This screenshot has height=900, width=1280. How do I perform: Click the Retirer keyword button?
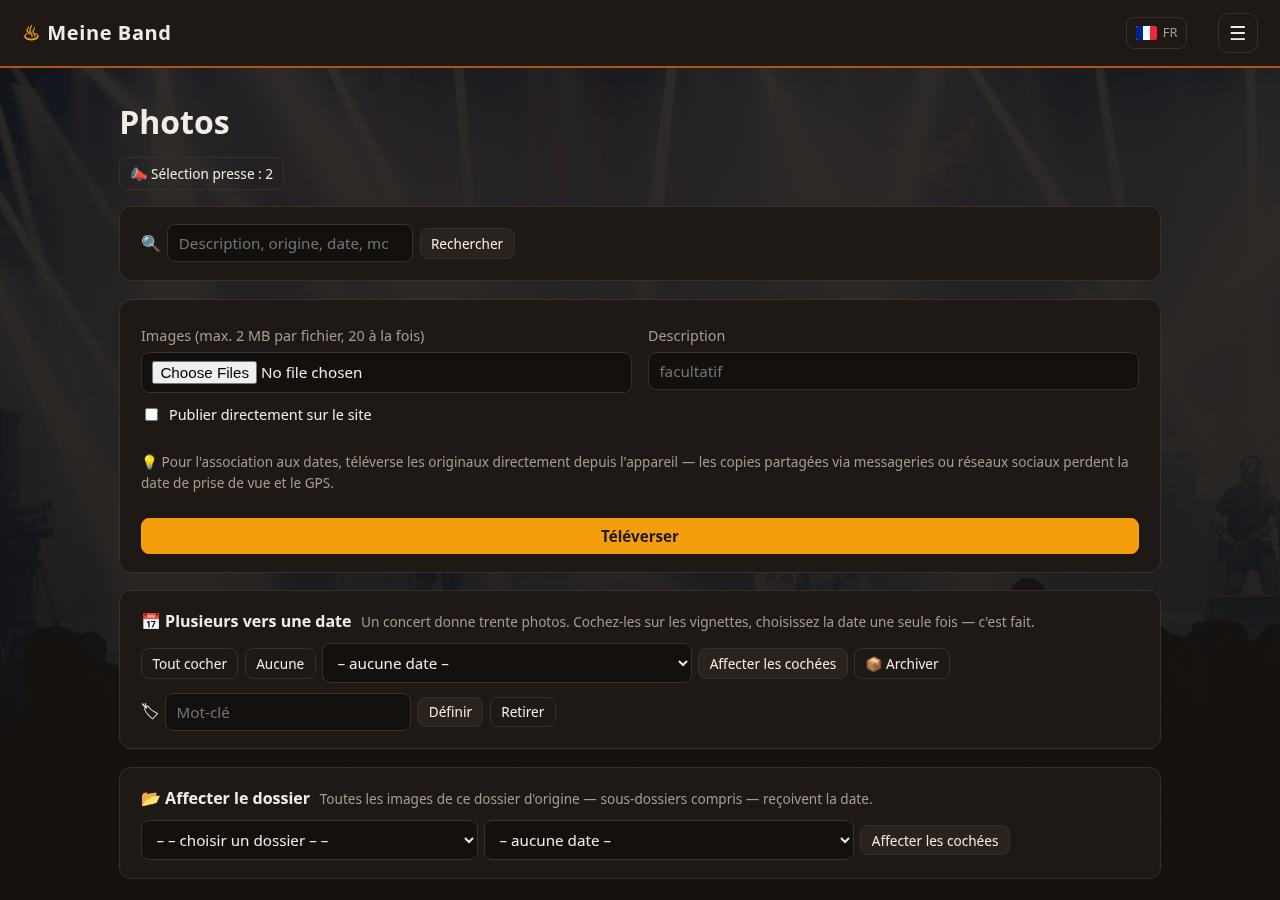[x=523, y=712]
